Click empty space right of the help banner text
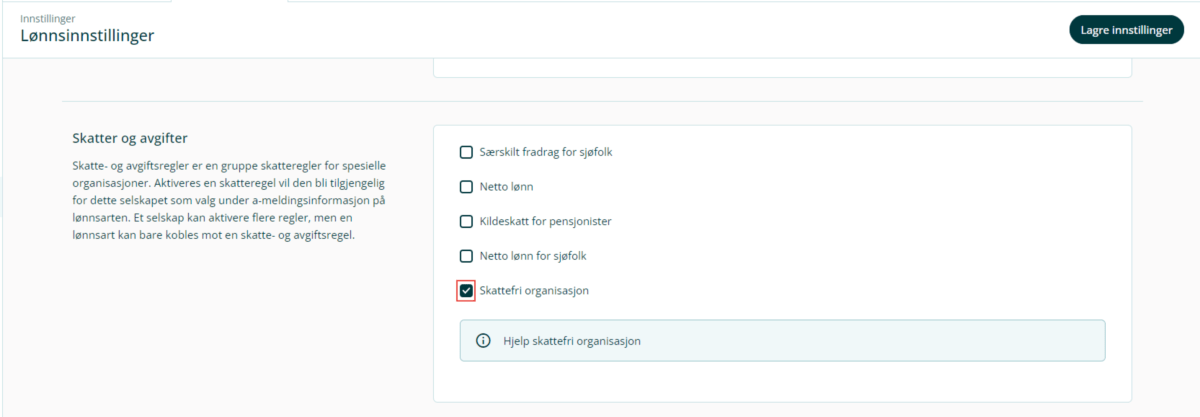This screenshot has height=417, width=1200. click(x=870, y=341)
